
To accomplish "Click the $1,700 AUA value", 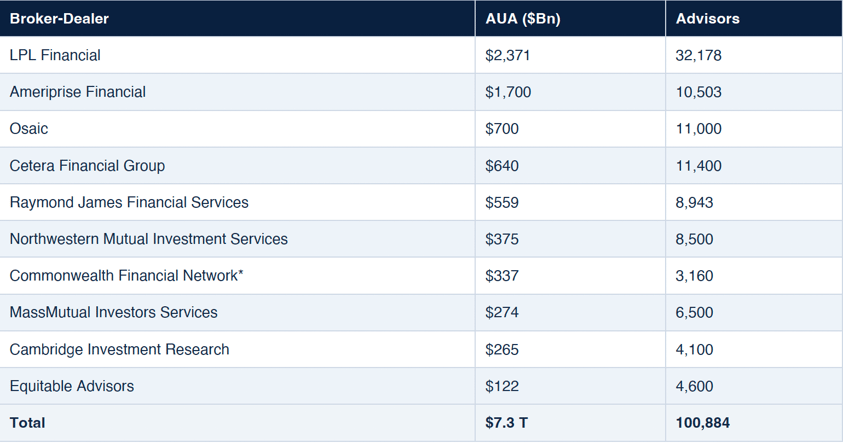I will pyautogui.click(x=508, y=92).
